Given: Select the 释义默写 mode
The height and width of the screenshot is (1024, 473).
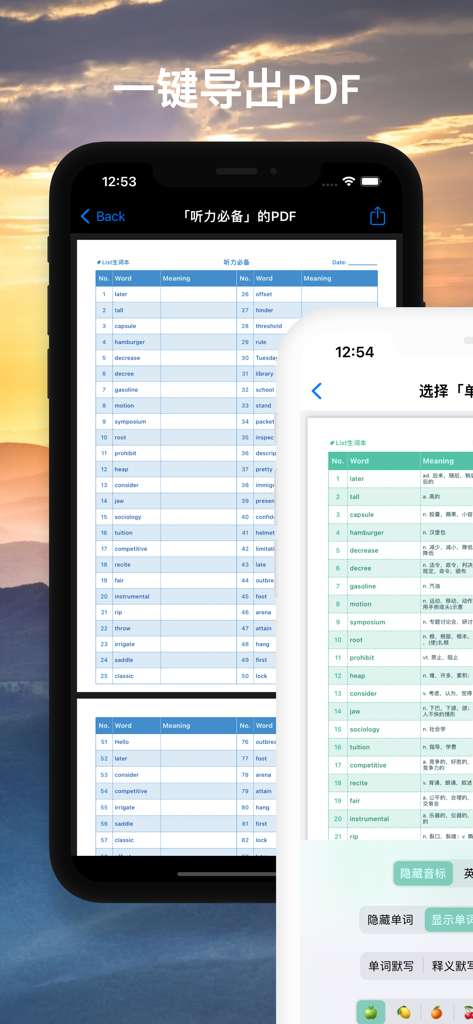Looking at the screenshot, I should (449, 966).
